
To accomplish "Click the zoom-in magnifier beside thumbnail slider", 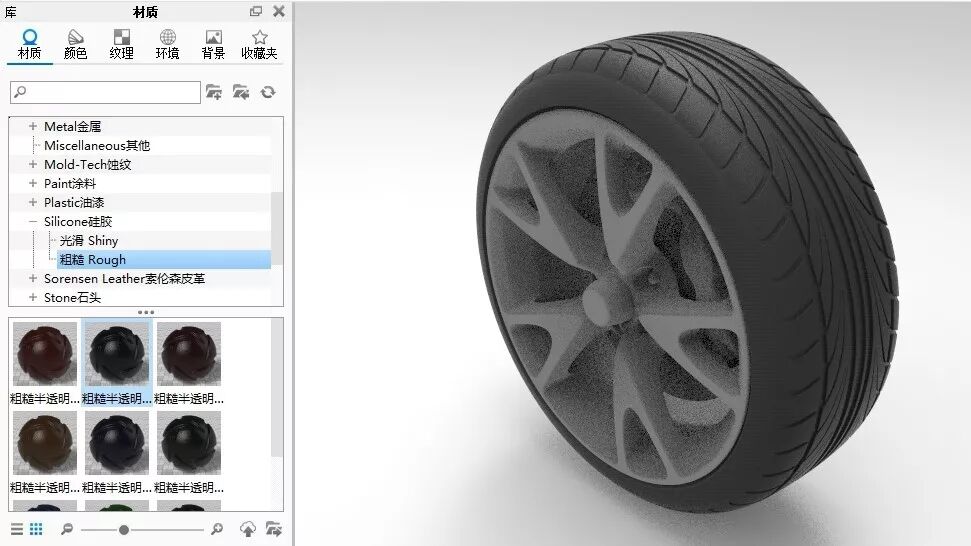I will click(x=217, y=529).
